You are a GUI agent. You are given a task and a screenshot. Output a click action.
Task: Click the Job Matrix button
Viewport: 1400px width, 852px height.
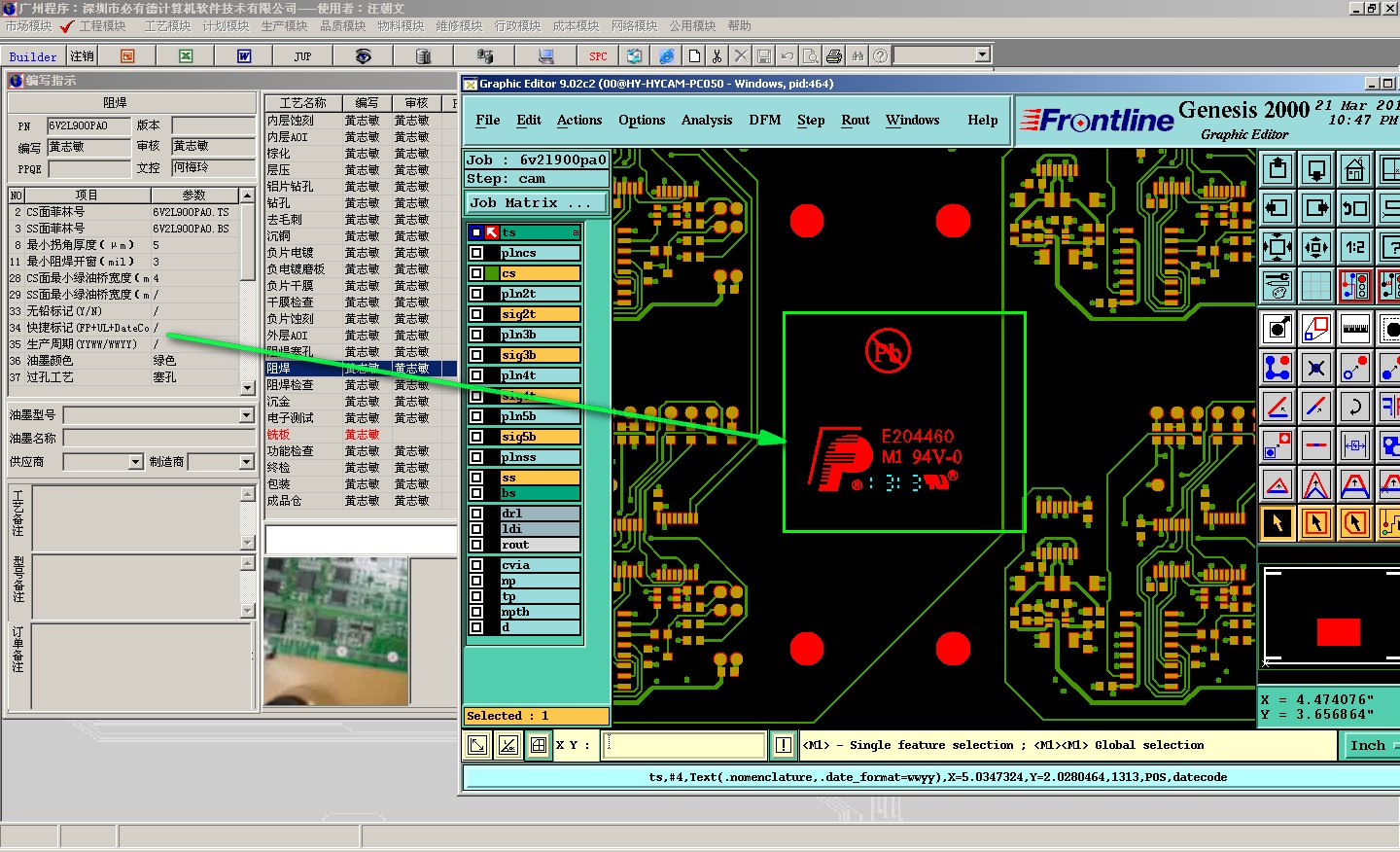click(537, 203)
